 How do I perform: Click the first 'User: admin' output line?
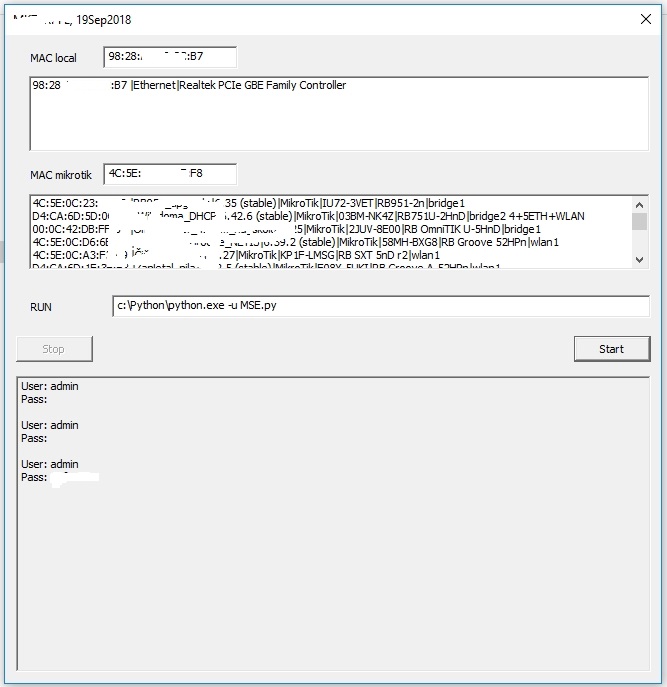point(50,386)
